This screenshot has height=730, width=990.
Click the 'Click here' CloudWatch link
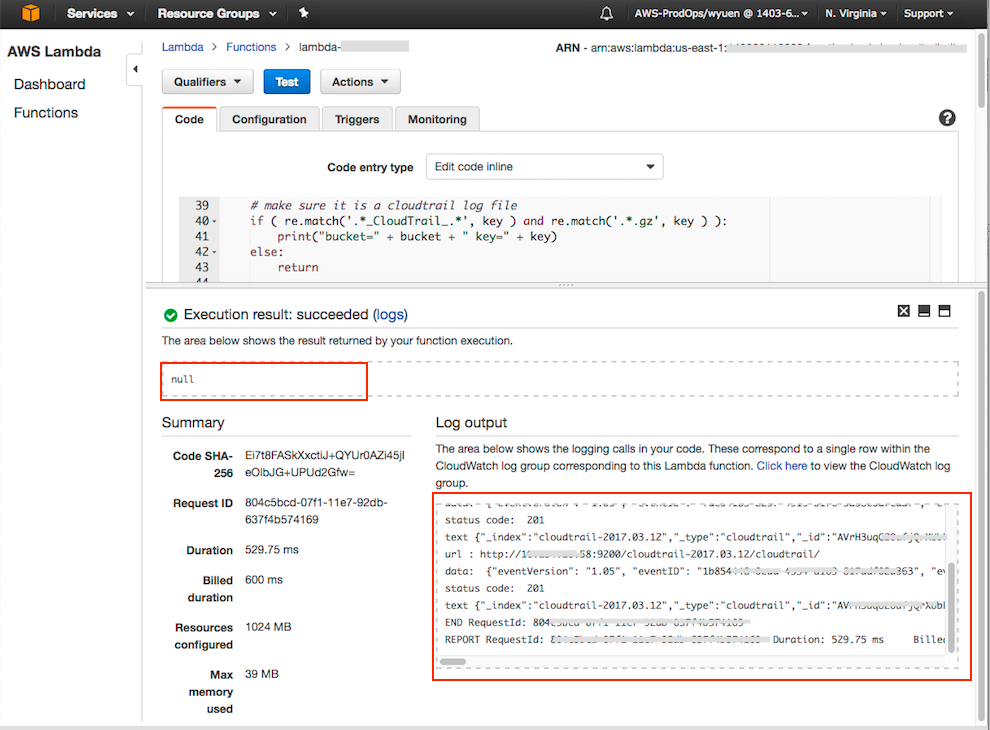point(782,466)
